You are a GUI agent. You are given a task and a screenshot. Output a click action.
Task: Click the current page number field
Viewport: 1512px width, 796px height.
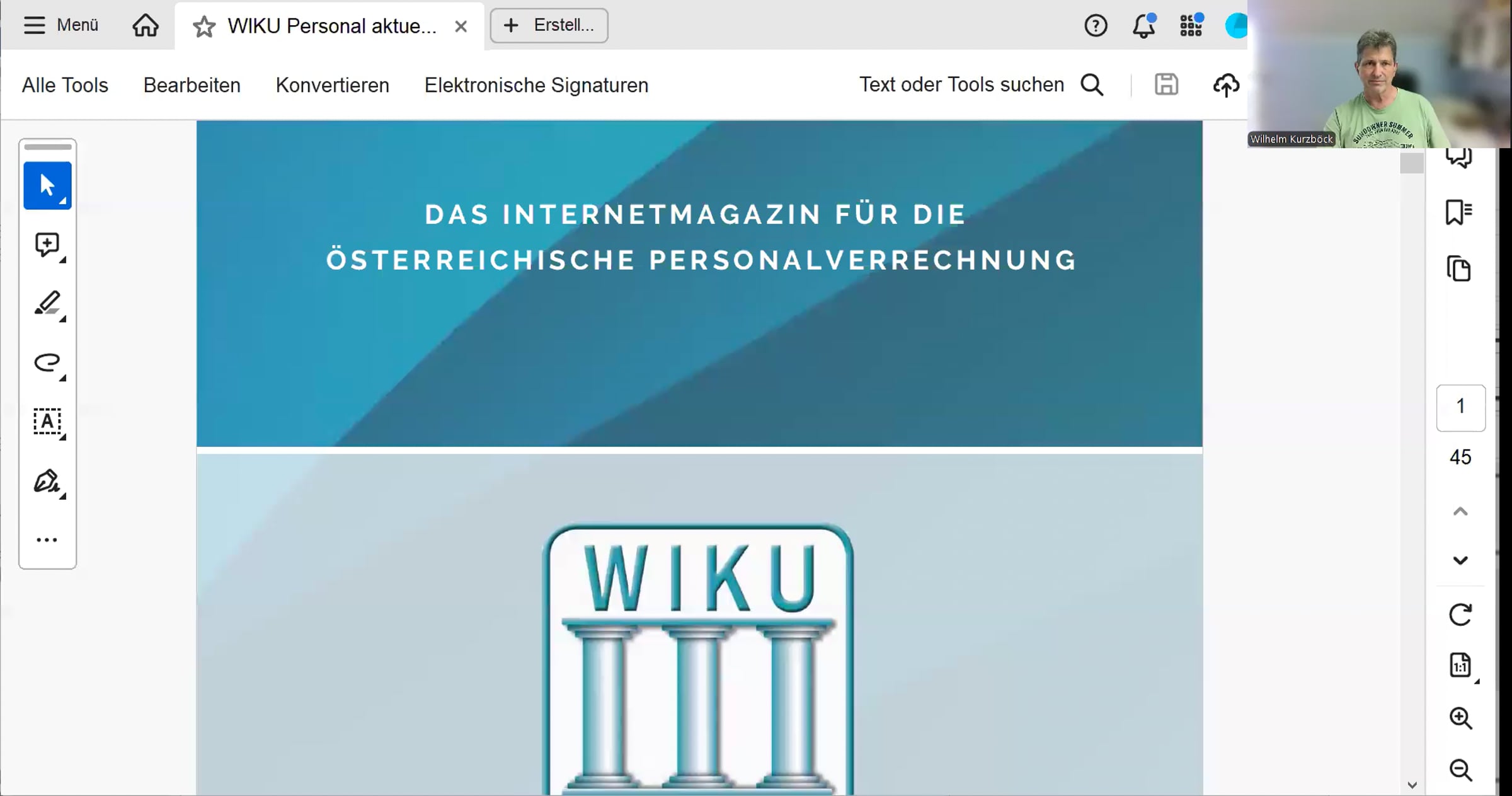[1460, 407]
